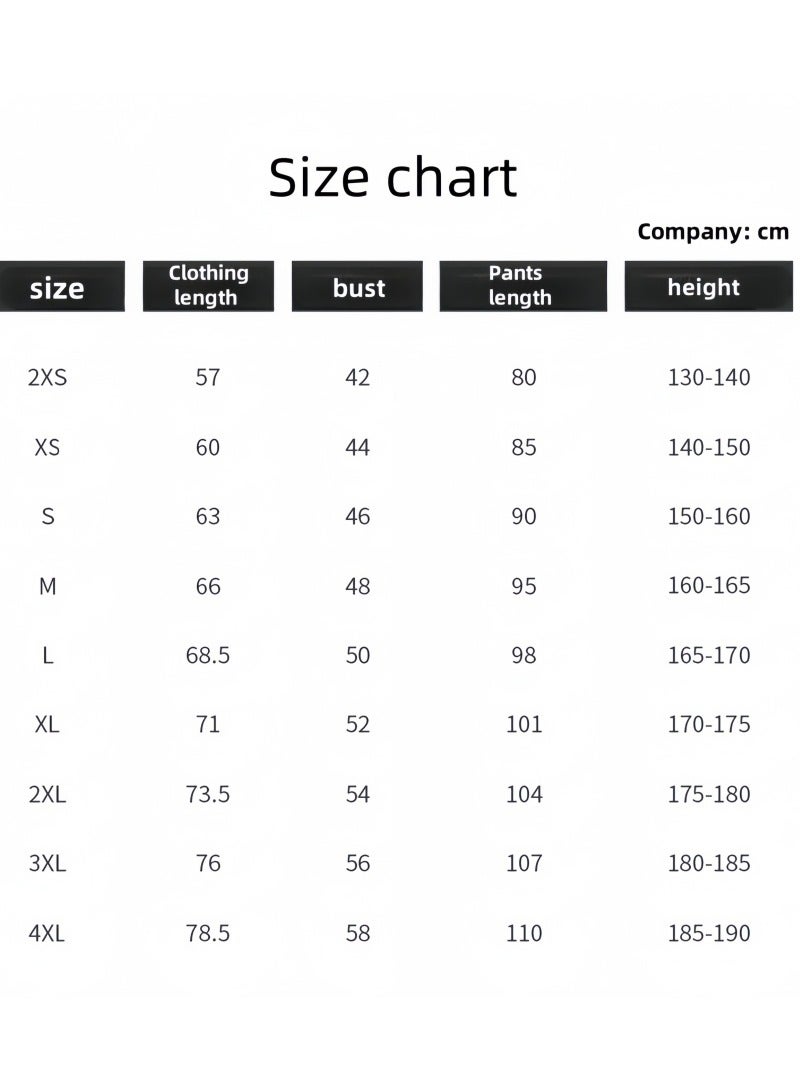This screenshot has height=1090, width=800.
Task: Click the 'size' column header
Action: pyautogui.click(x=61, y=286)
